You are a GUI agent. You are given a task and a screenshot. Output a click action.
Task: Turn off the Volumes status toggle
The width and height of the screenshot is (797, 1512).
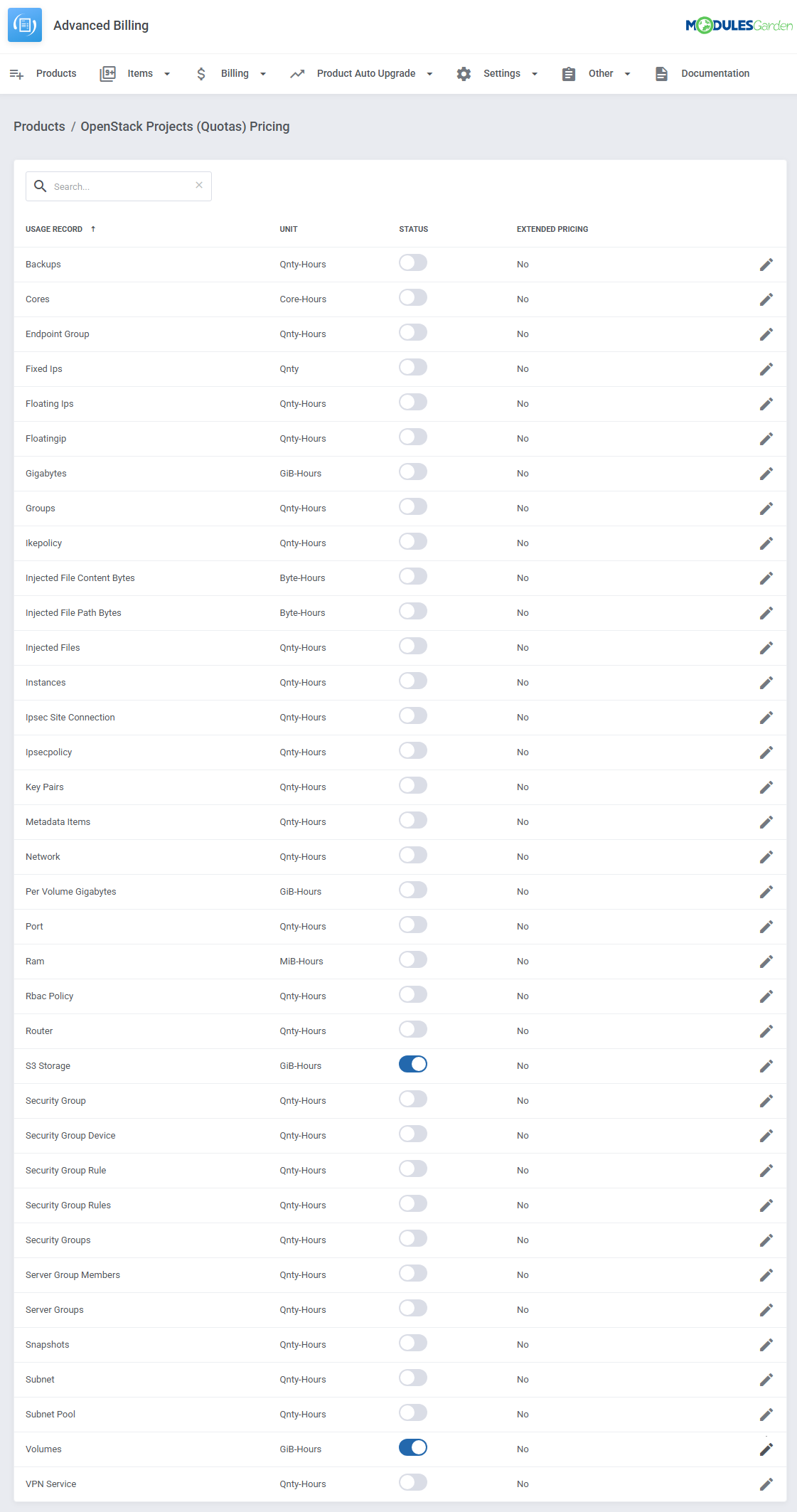[x=413, y=1447]
